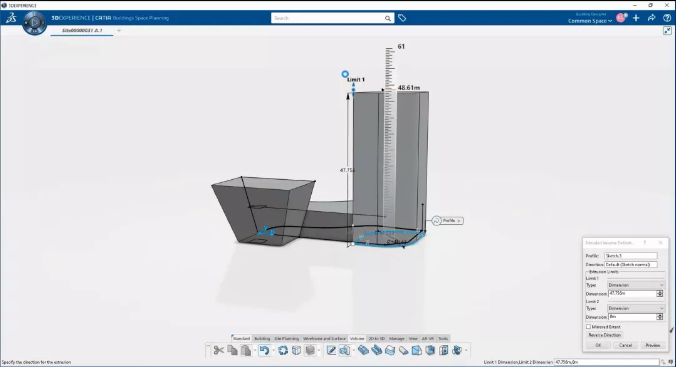Click the Limit 1 blue manipulator handle
Screen dimensions: 676x367
(x=345, y=74)
